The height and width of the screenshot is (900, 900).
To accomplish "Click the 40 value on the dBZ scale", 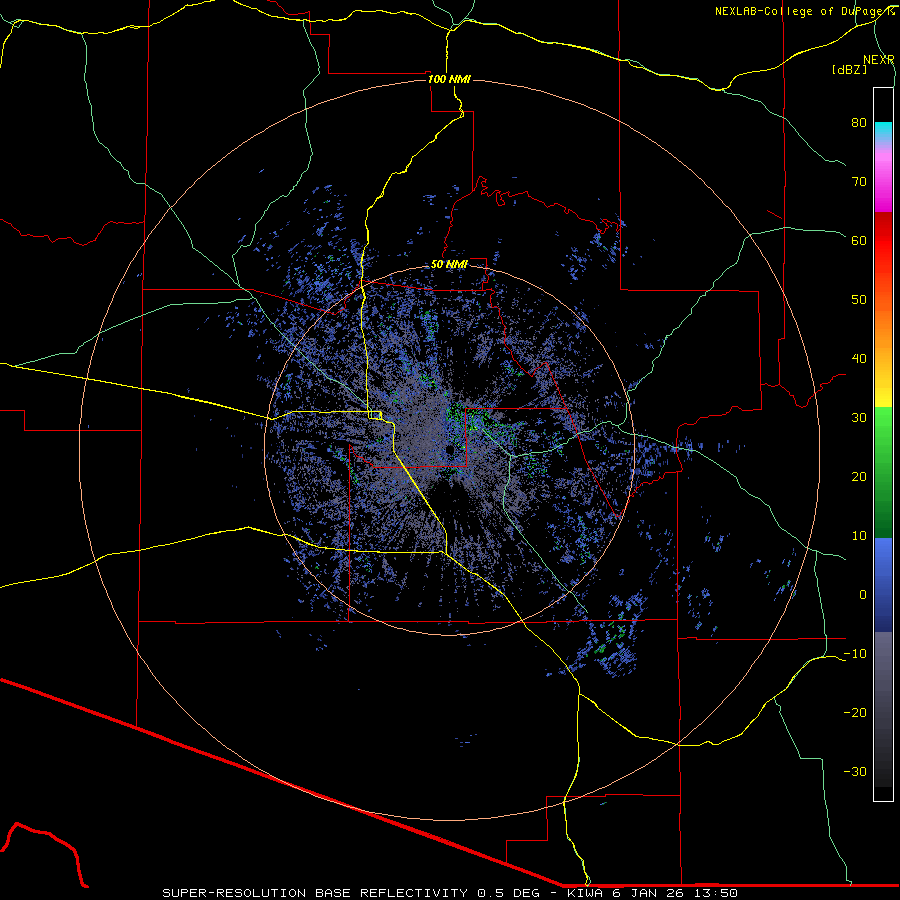I will [859, 359].
